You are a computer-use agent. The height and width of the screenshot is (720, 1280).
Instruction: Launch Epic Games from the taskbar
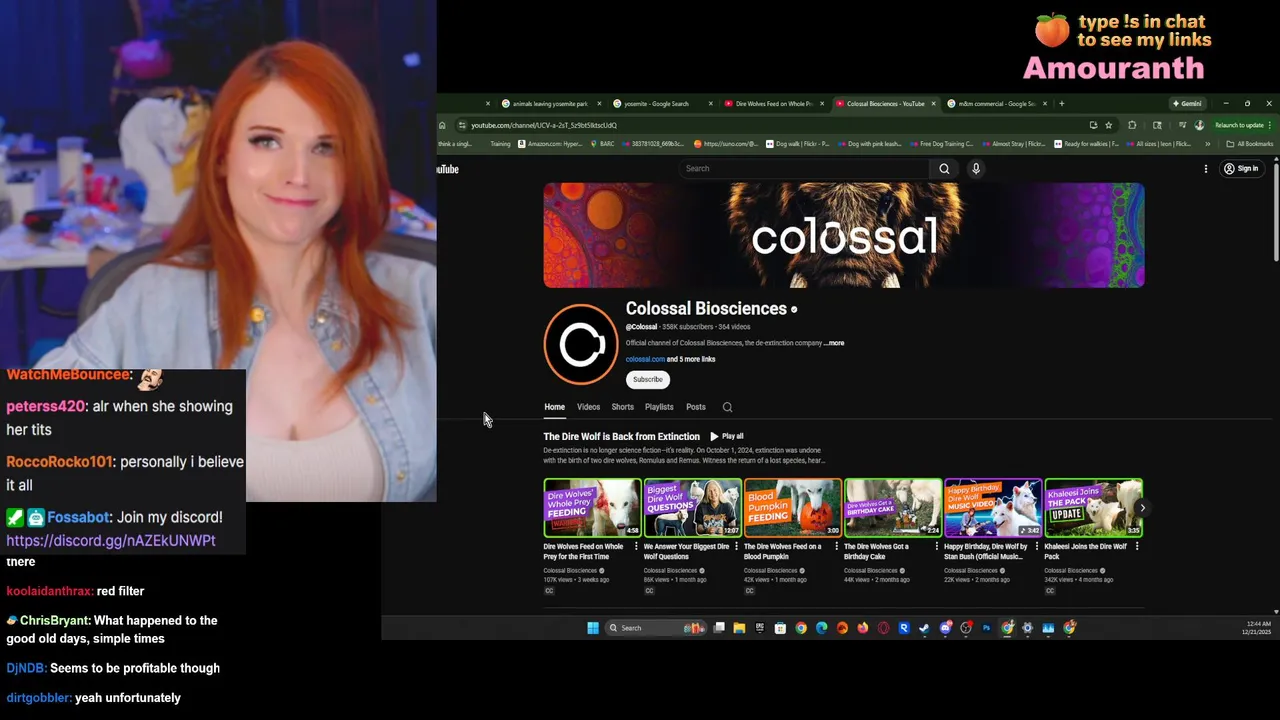(760, 628)
